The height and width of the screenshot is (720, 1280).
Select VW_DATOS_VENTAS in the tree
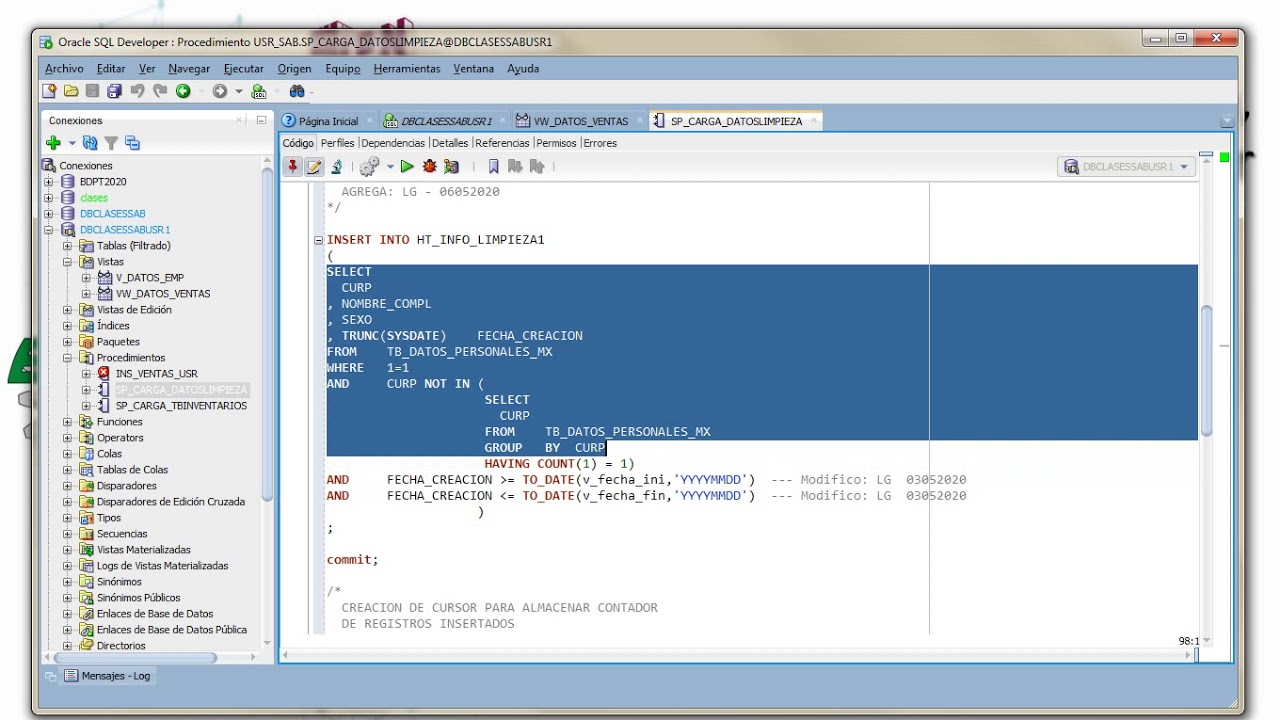click(163, 294)
